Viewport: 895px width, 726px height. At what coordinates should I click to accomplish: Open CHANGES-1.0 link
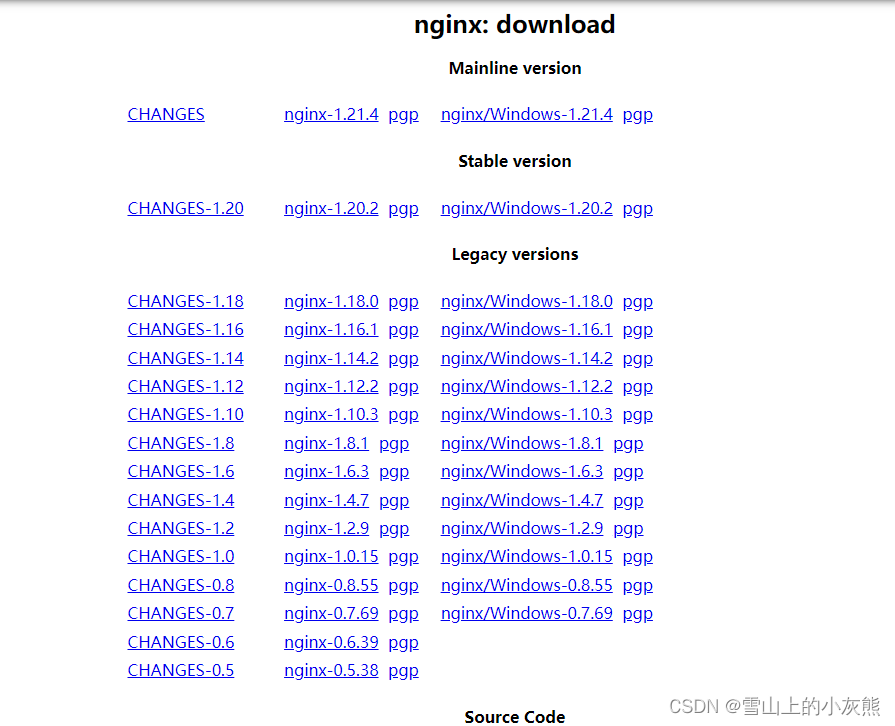(x=180, y=556)
